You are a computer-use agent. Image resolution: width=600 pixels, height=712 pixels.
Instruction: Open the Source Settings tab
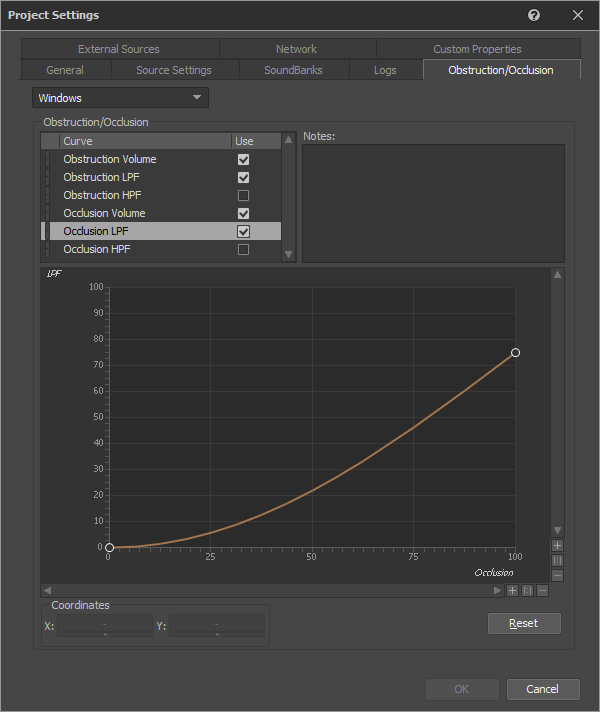[x=174, y=70]
